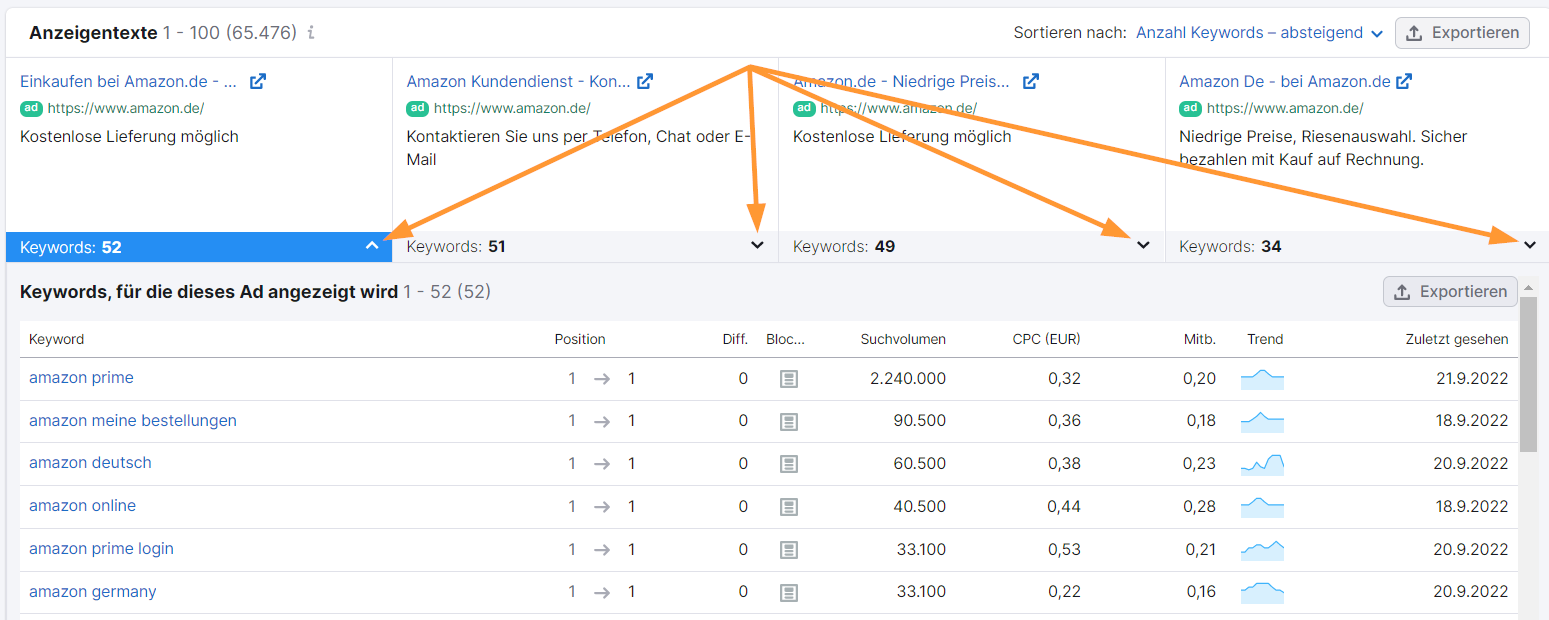1549x620 pixels.
Task: View trend chart for amazon germany
Action: pyautogui.click(x=1262, y=593)
